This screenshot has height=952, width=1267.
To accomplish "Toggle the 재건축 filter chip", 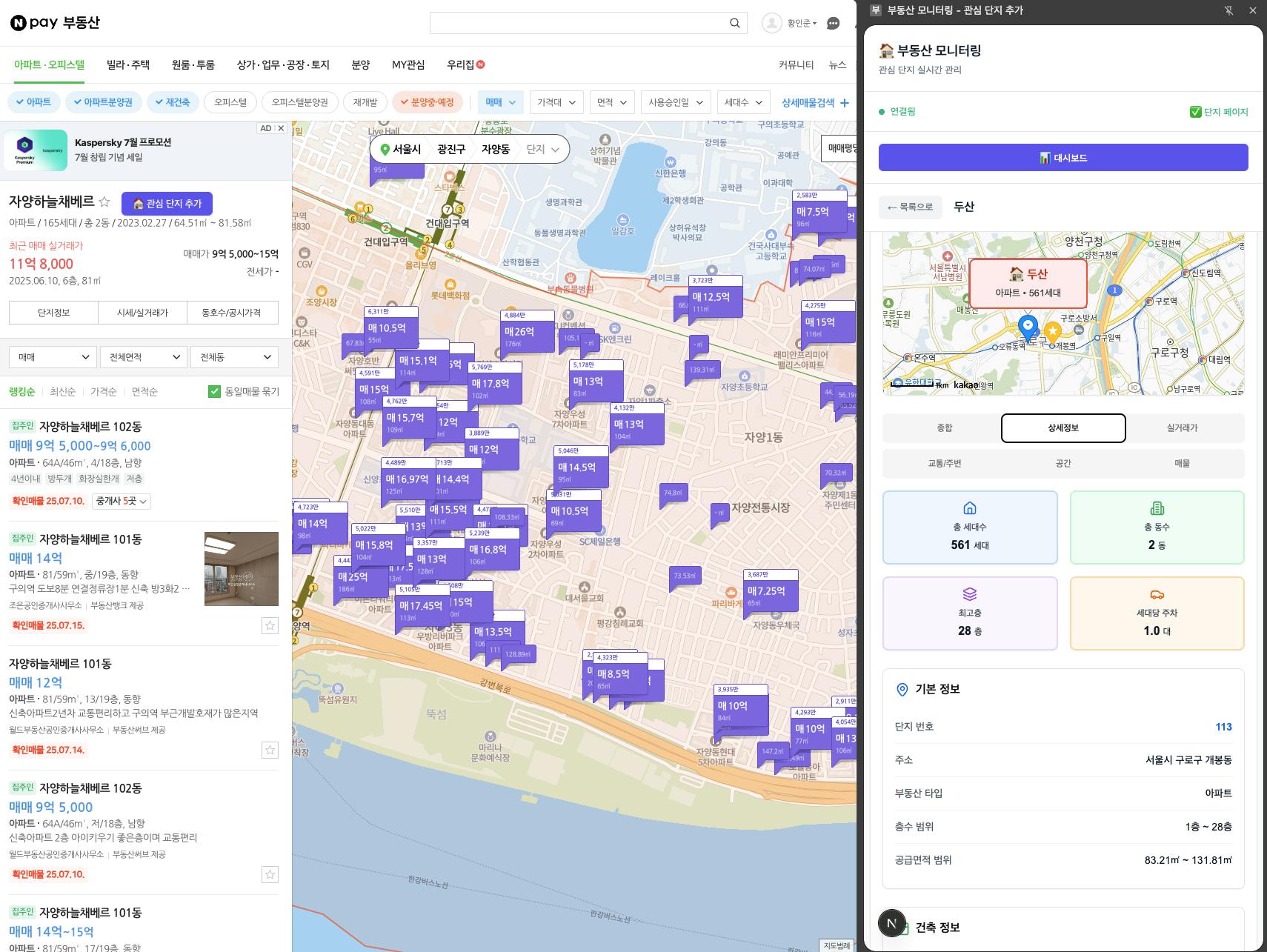I will tap(173, 102).
